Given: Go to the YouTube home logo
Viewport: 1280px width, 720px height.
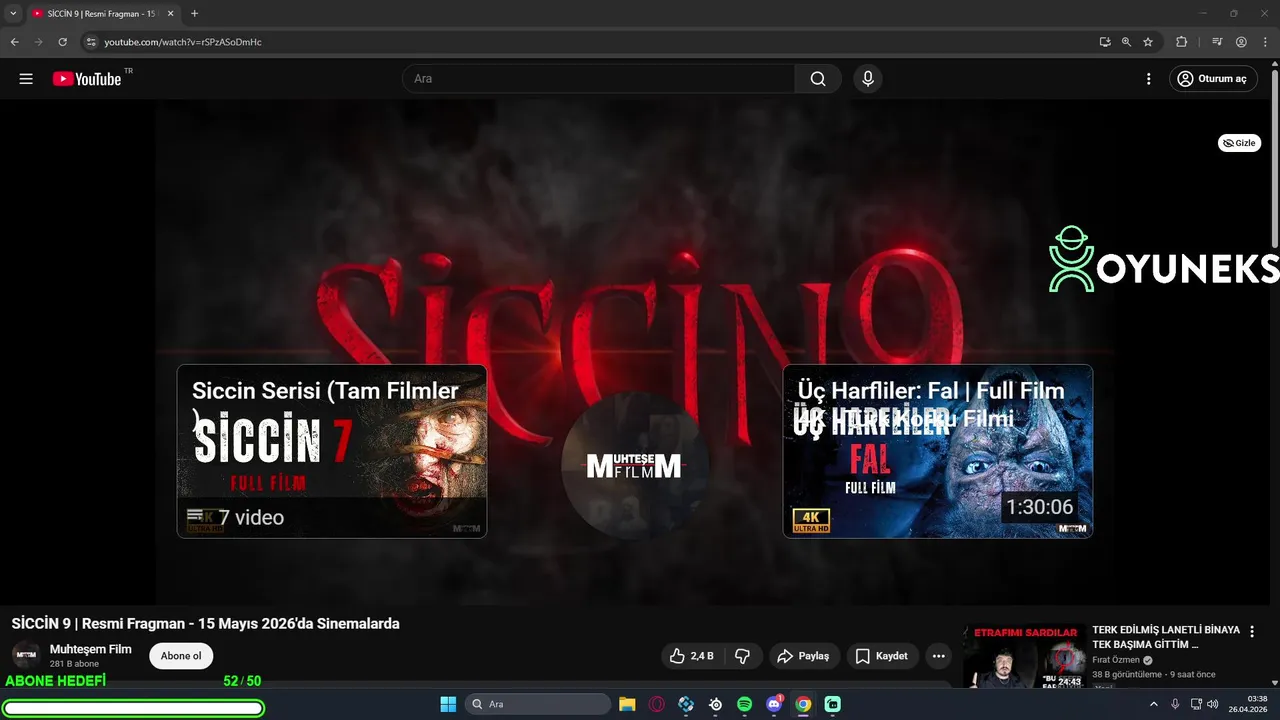Looking at the screenshot, I should tap(87, 79).
